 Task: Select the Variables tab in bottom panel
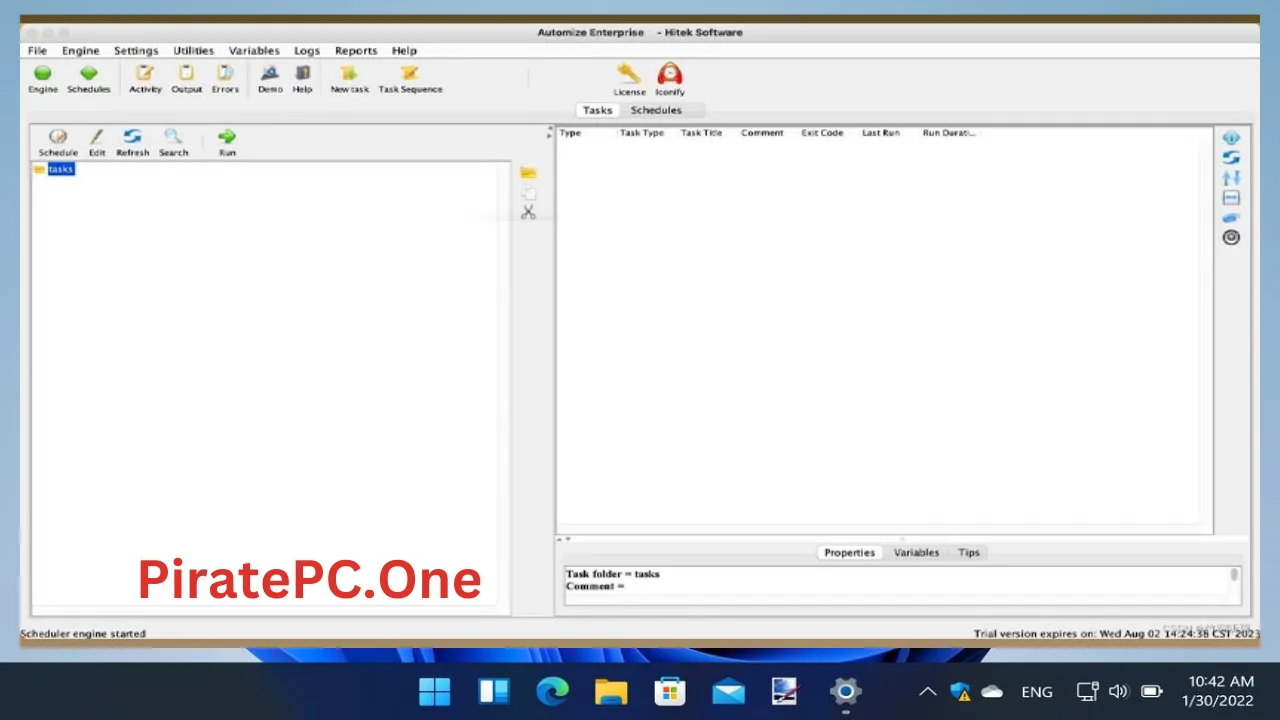[916, 552]
